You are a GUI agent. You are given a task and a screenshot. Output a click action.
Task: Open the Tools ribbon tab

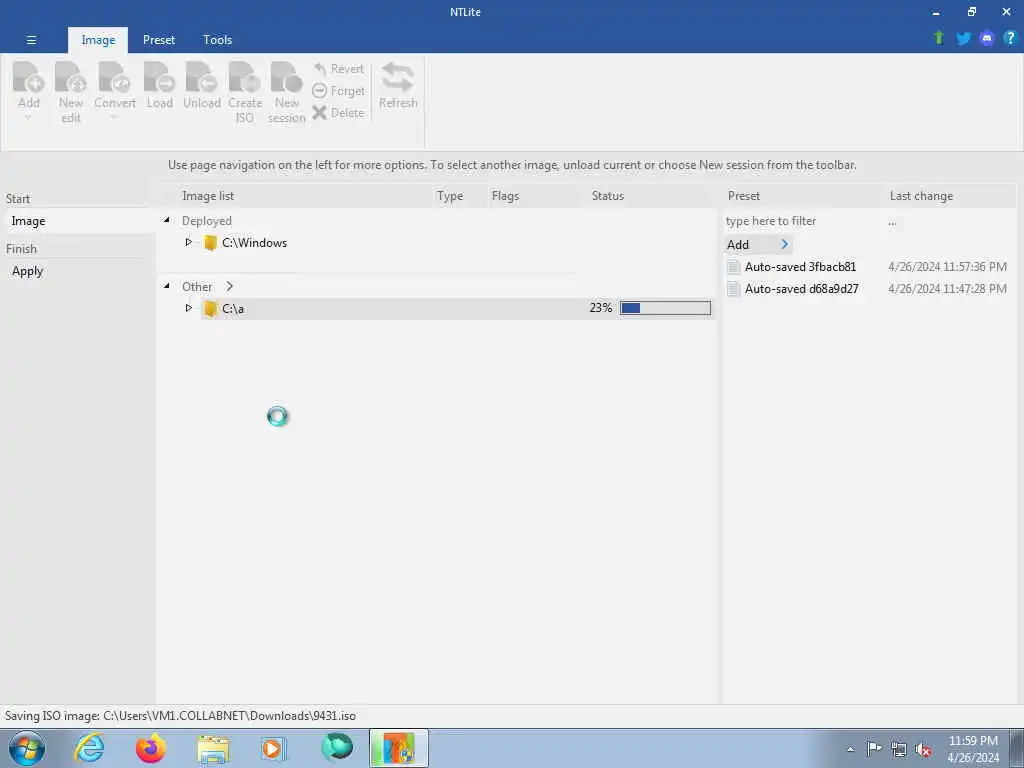click(217, 40)
